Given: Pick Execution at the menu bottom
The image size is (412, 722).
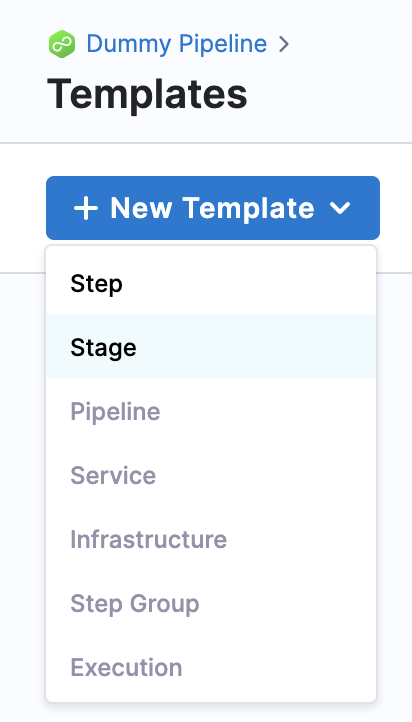Looking at the screenshot, I should point(211,667).
